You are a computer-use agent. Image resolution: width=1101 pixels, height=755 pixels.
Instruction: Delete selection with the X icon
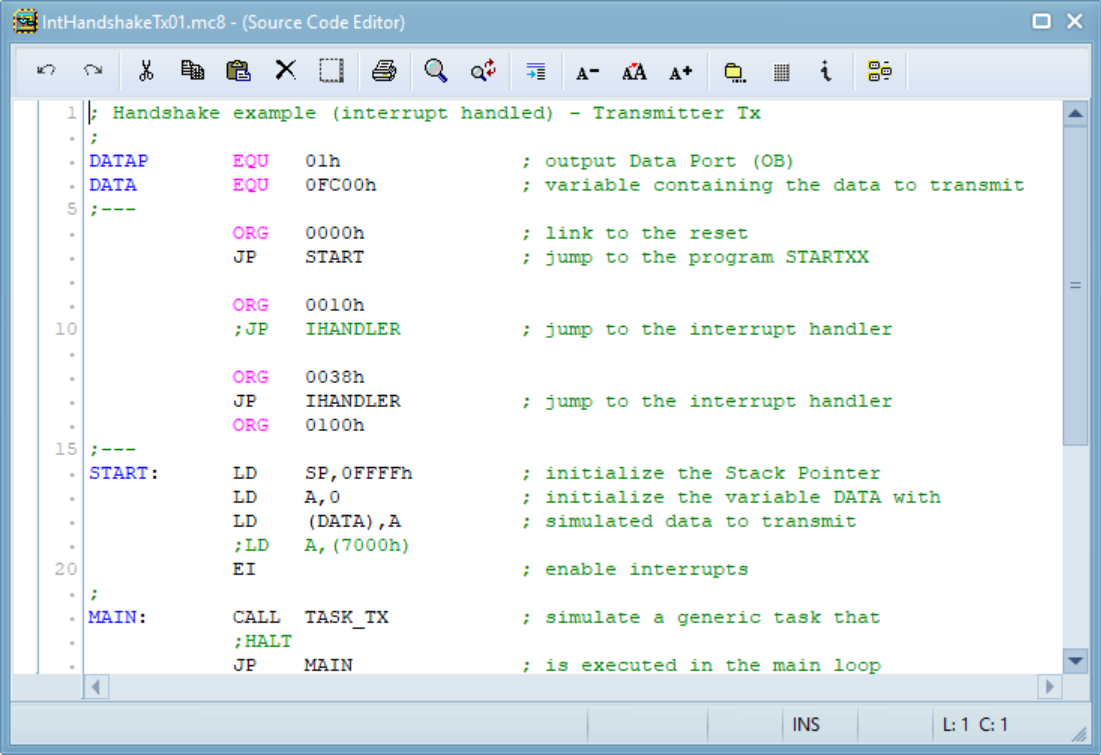pyautogui.click(x=285, y=71)
